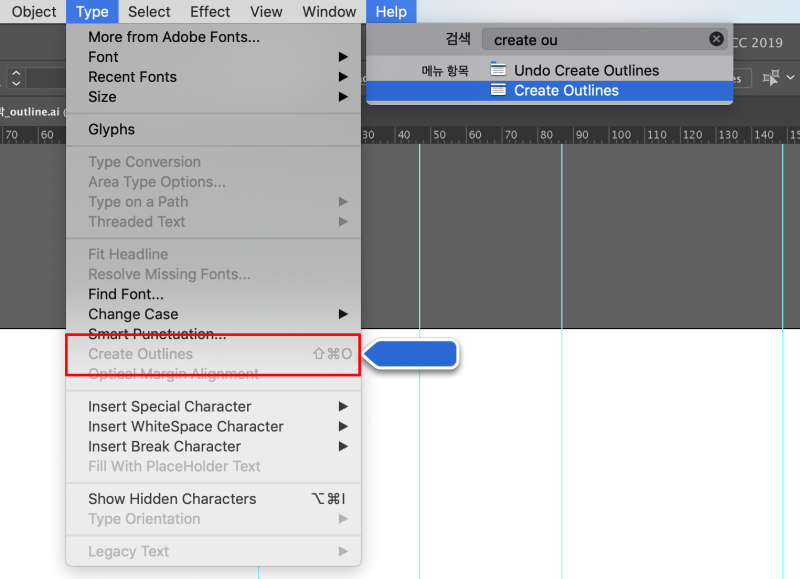Expand Insert Special Character submenu
The width and height of the screenshot is (800, 579).
click(213, 407)
